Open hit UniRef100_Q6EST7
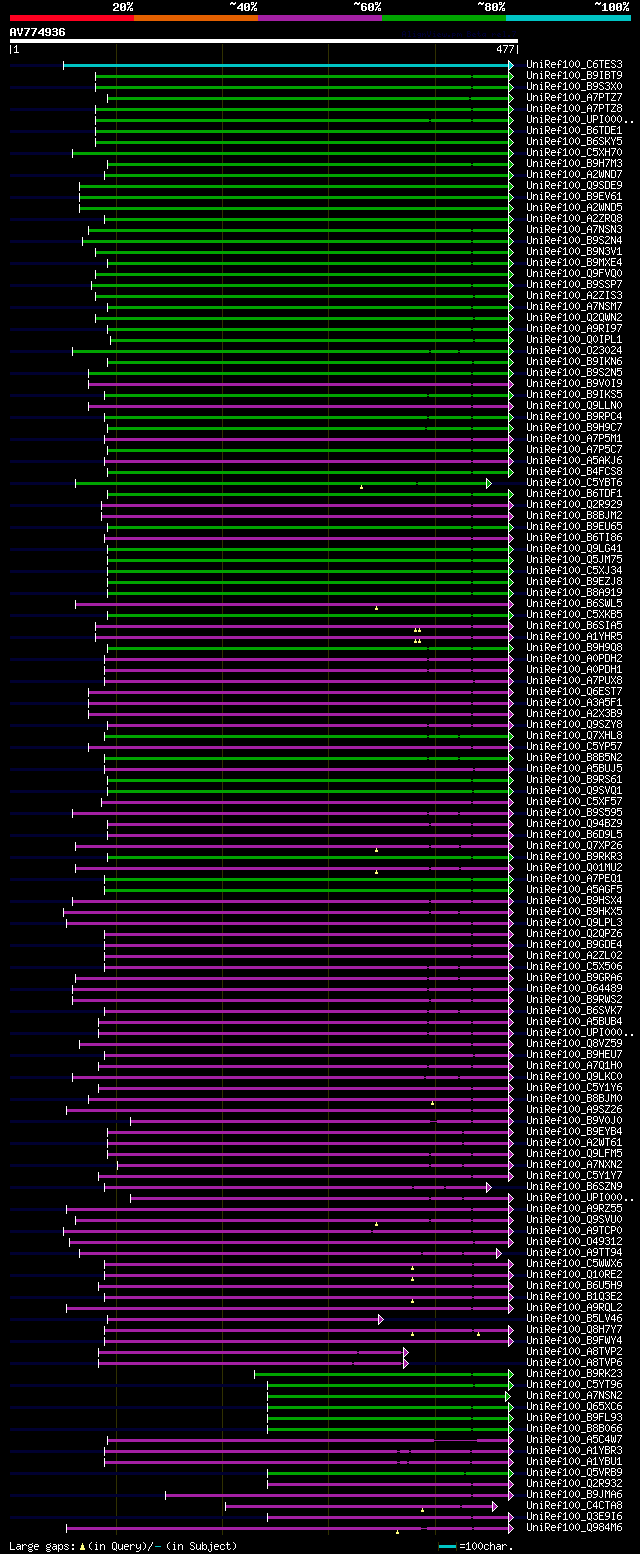Viewport: 640px width, 1554px height. tap(573, 692)
